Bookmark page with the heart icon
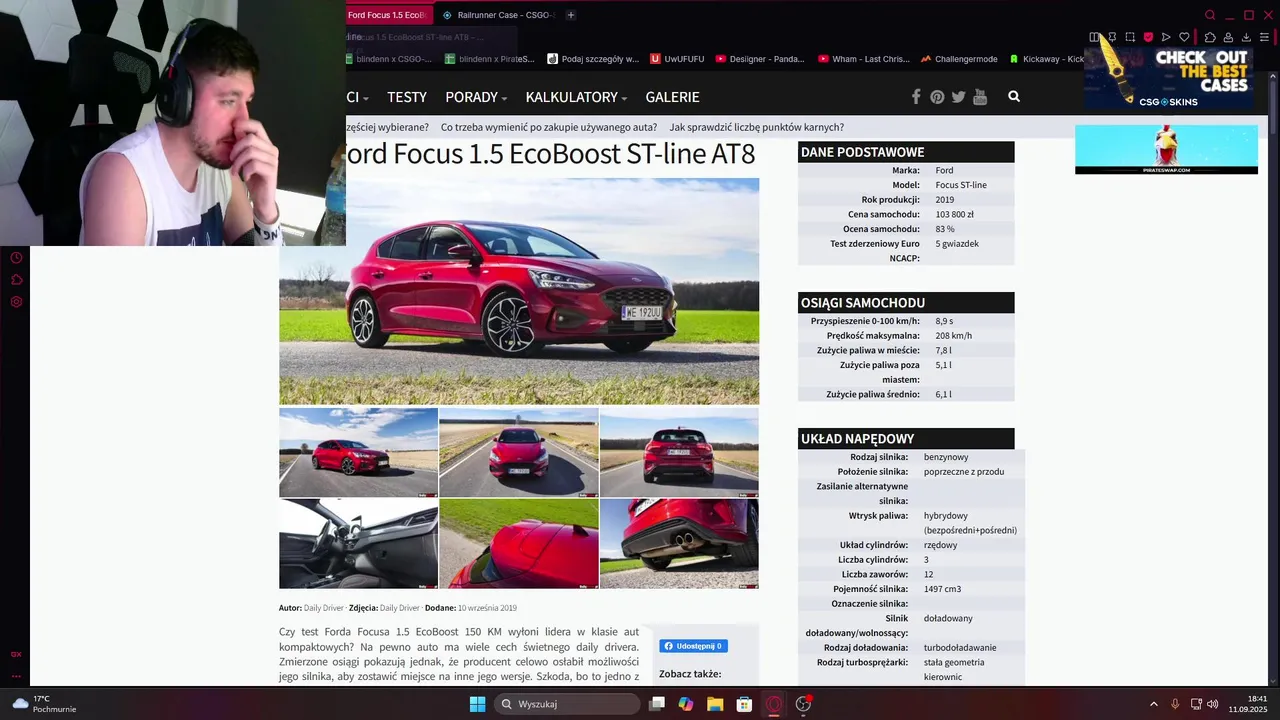The width and height of the screenshot is (1280, 720). [x=1184, y=37]
